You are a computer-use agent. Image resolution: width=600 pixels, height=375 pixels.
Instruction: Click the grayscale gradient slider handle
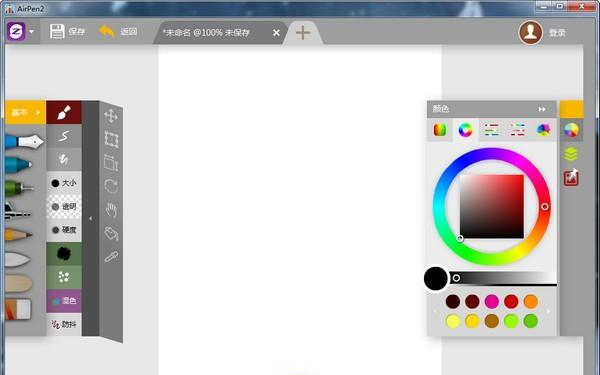pos(456,278)
